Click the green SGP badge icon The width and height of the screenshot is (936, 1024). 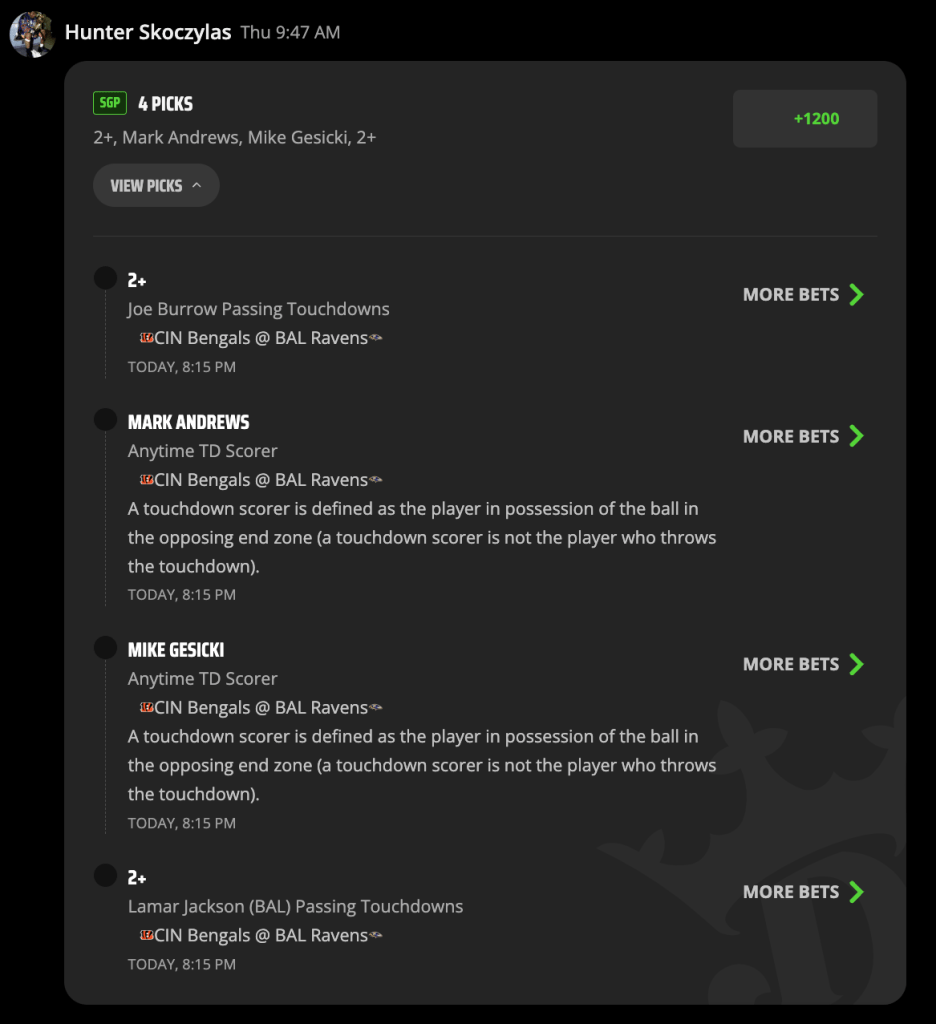[x=110, y=103]
